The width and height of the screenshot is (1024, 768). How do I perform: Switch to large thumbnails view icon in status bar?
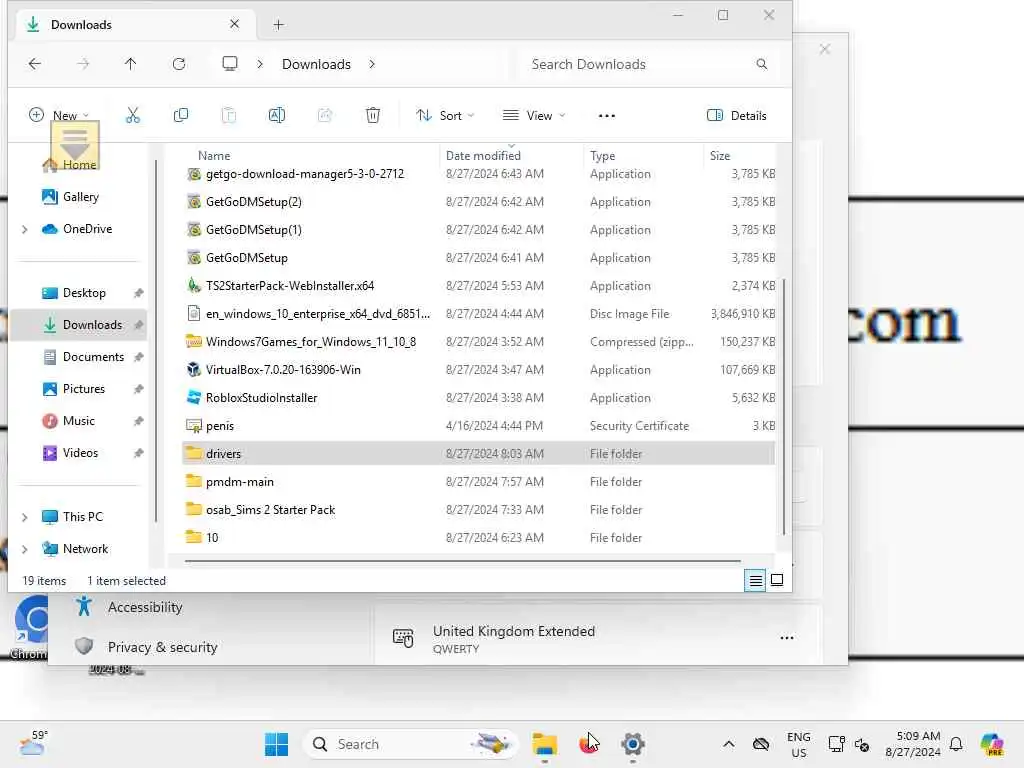[x=777, y=580]
